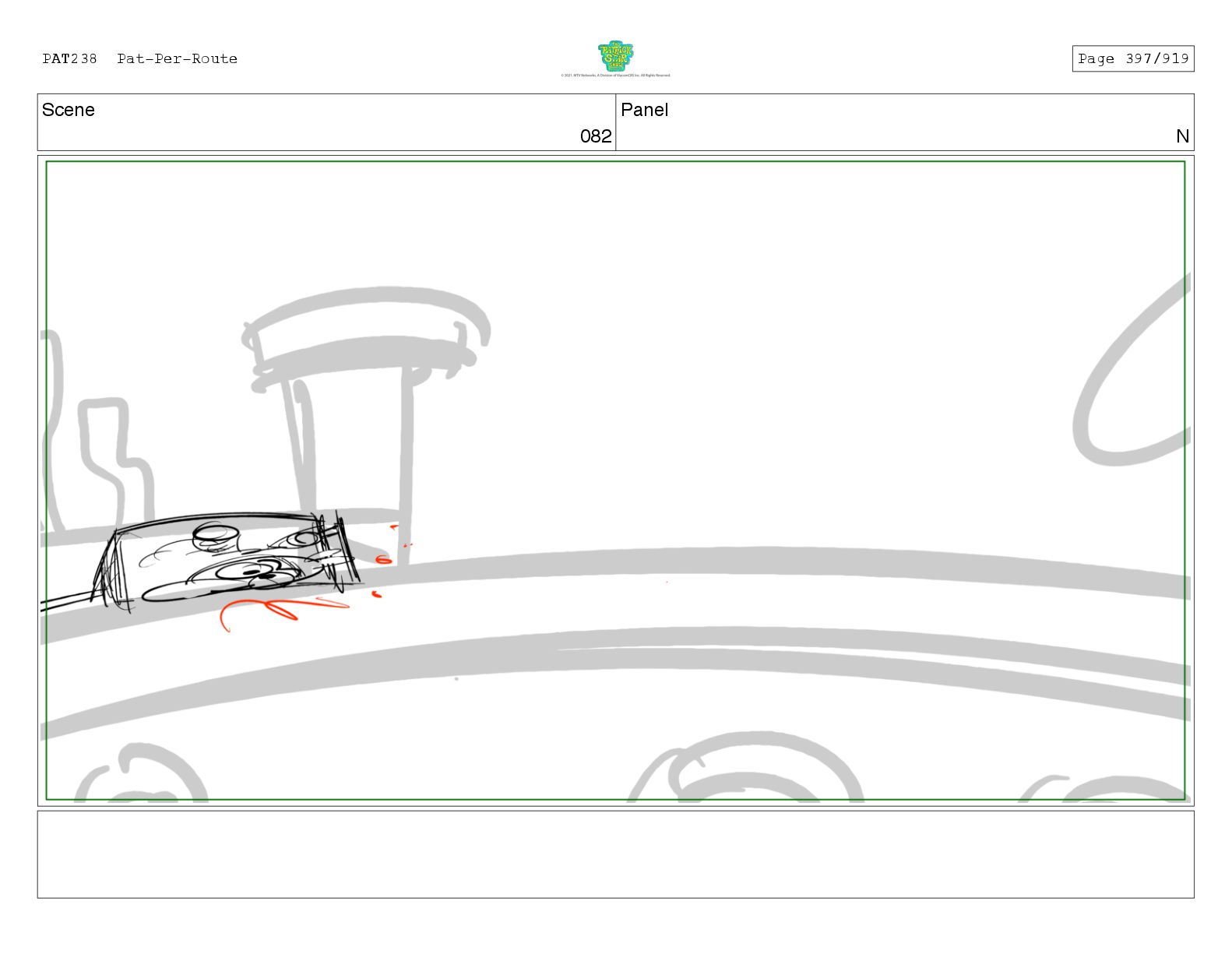Click the empty notes box below the panel
The height and width of the screenshot is (954, 1232).
615,854
